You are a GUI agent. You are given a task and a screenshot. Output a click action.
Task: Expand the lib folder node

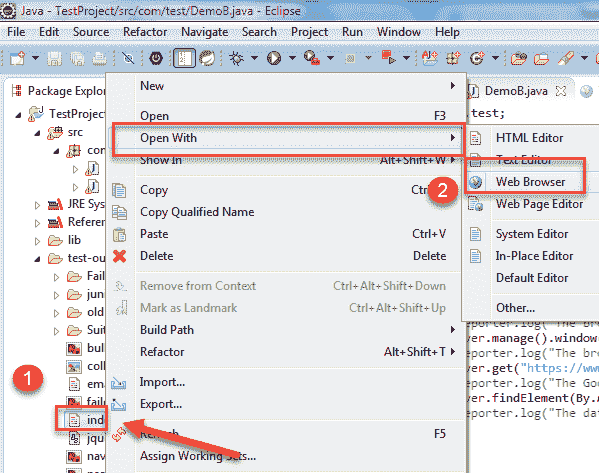[37, 241]
